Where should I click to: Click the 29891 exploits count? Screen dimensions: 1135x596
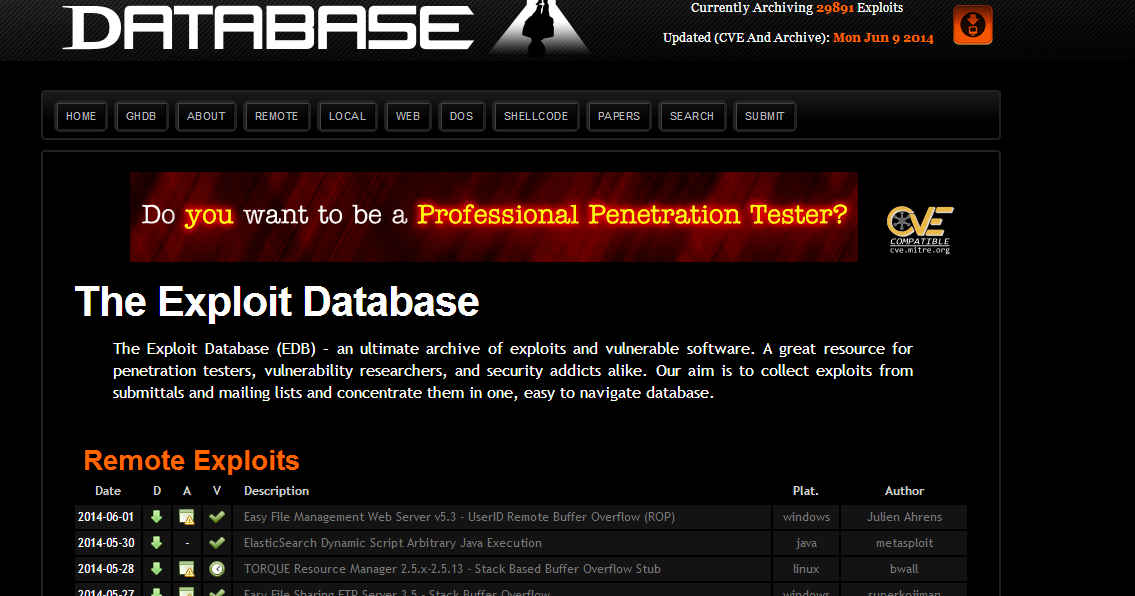click(x=835, y=8)
